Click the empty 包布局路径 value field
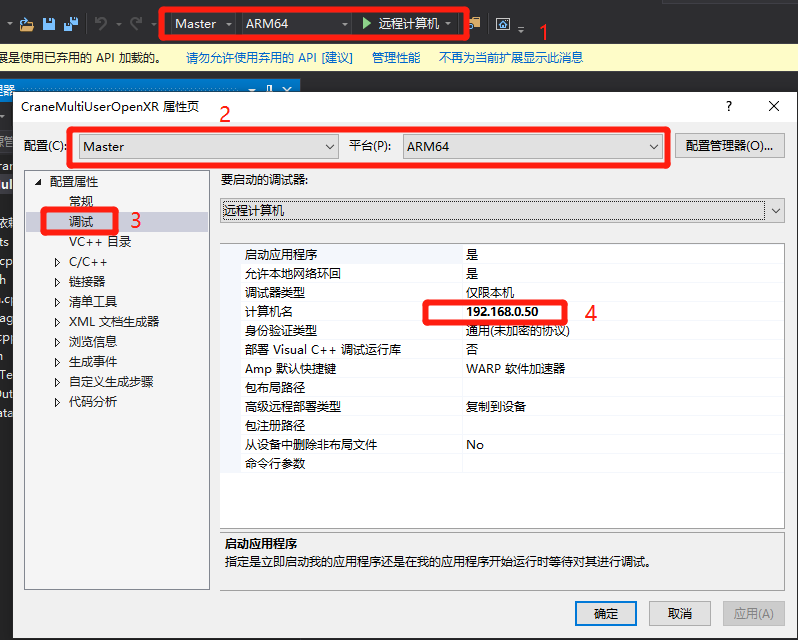 pos(623,388)
